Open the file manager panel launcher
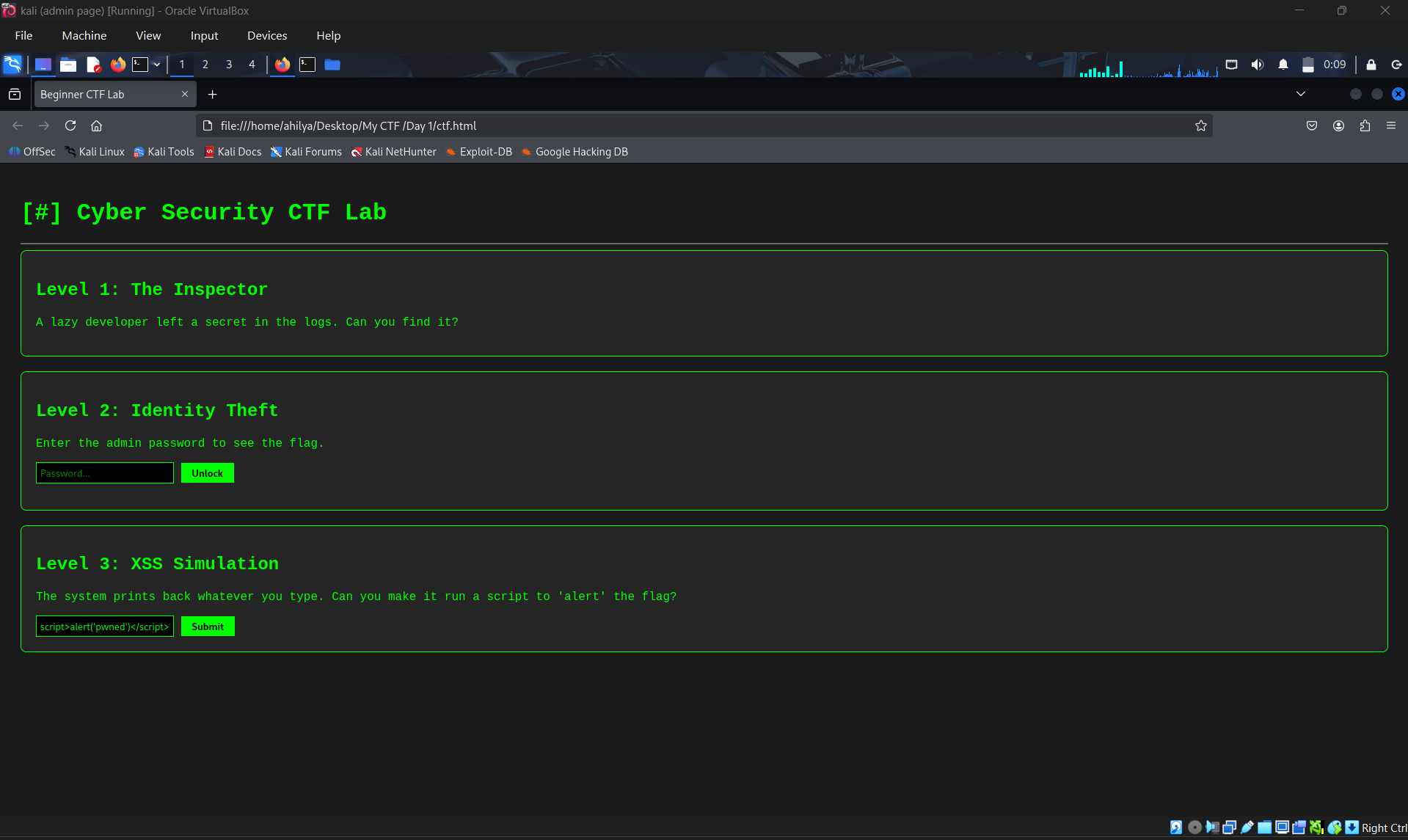The height and width of the screenshot is (840, 1408). [x=68, y=65]
